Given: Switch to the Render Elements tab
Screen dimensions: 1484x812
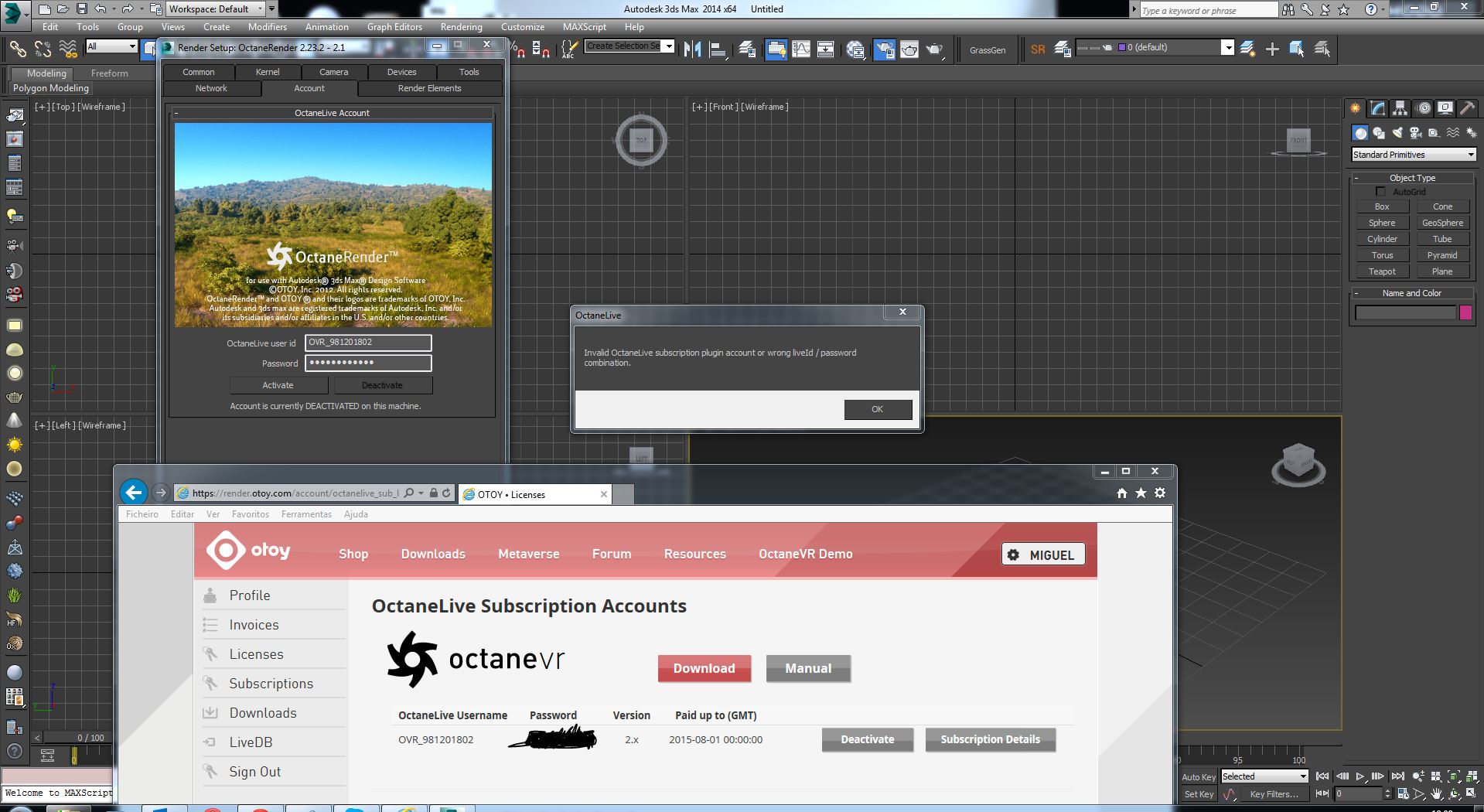Looking at the screenshot, I should point(429,88).
